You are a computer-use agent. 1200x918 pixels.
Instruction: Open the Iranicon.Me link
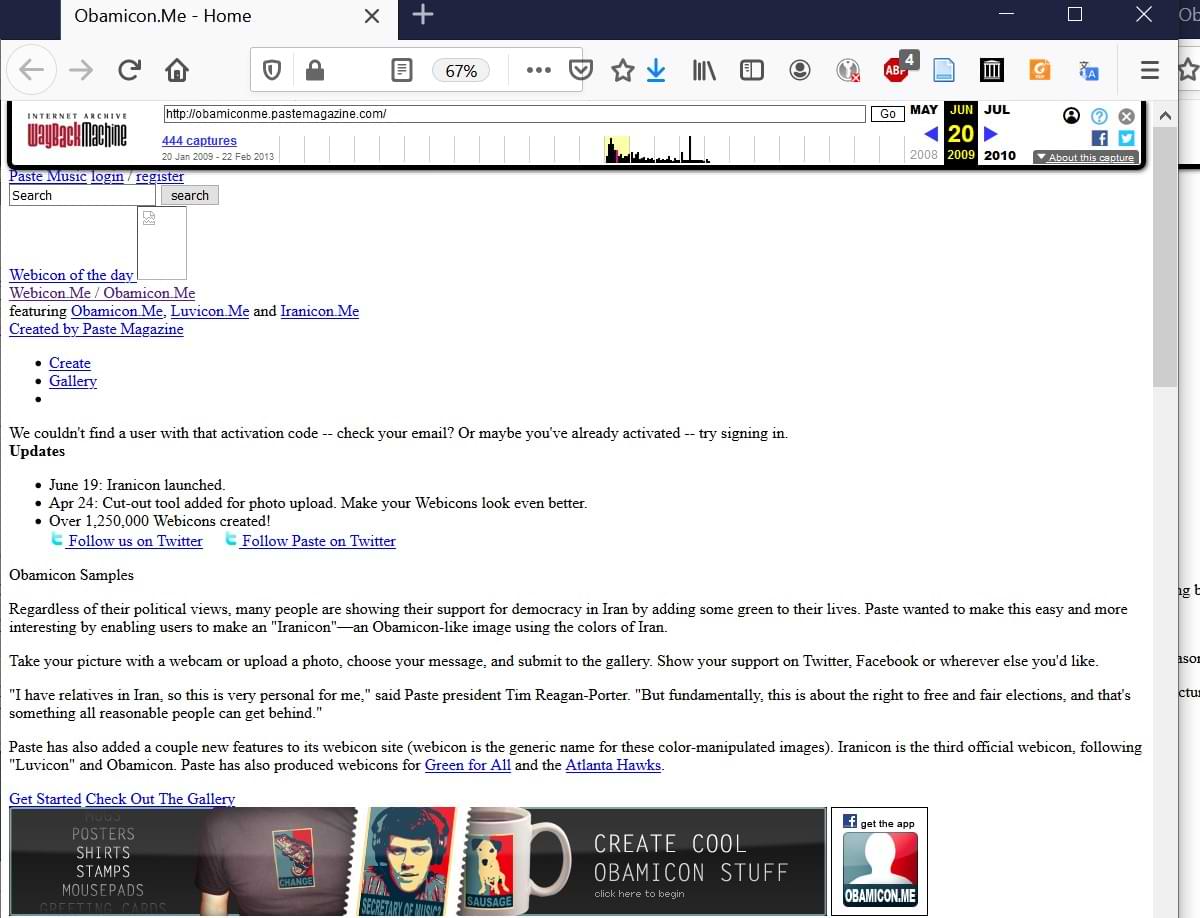point(319,311)
